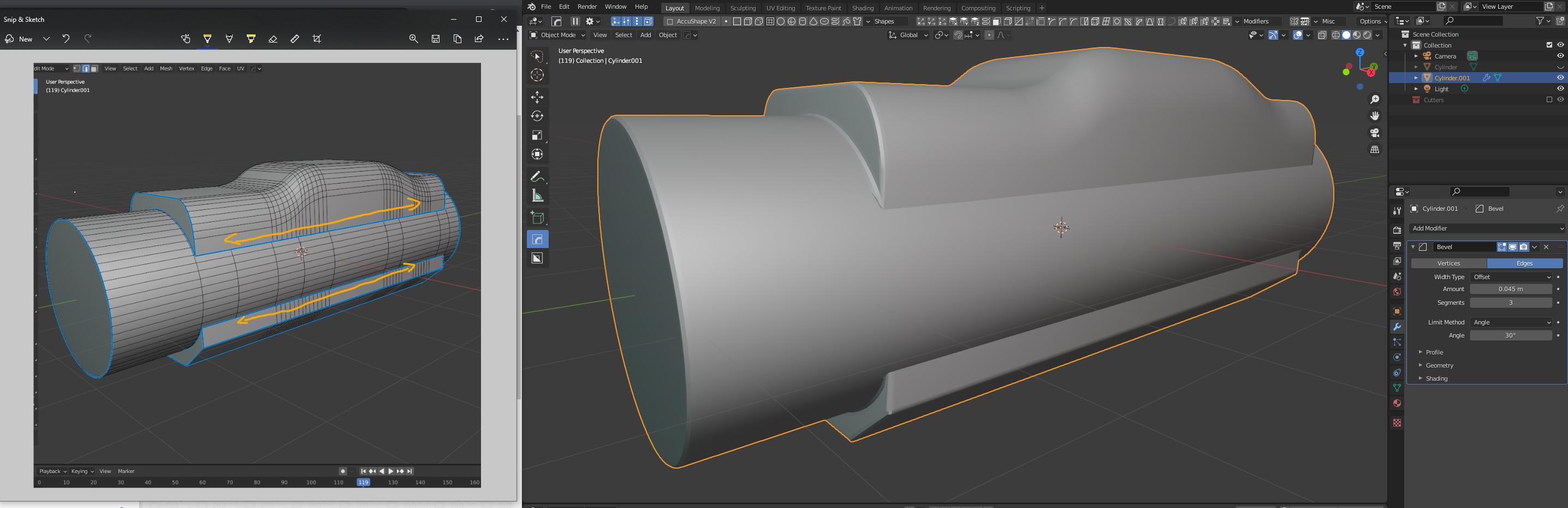Click frame 119 on the timeline
1568x508 pixels.
coord(364,482)
